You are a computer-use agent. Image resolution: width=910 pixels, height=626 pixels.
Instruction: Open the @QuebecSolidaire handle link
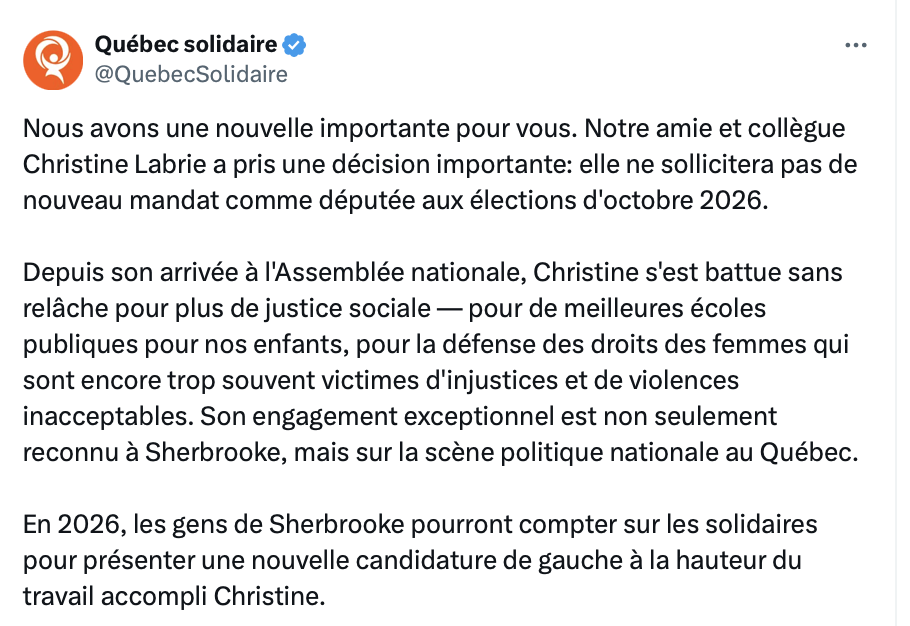click(191, 74)
